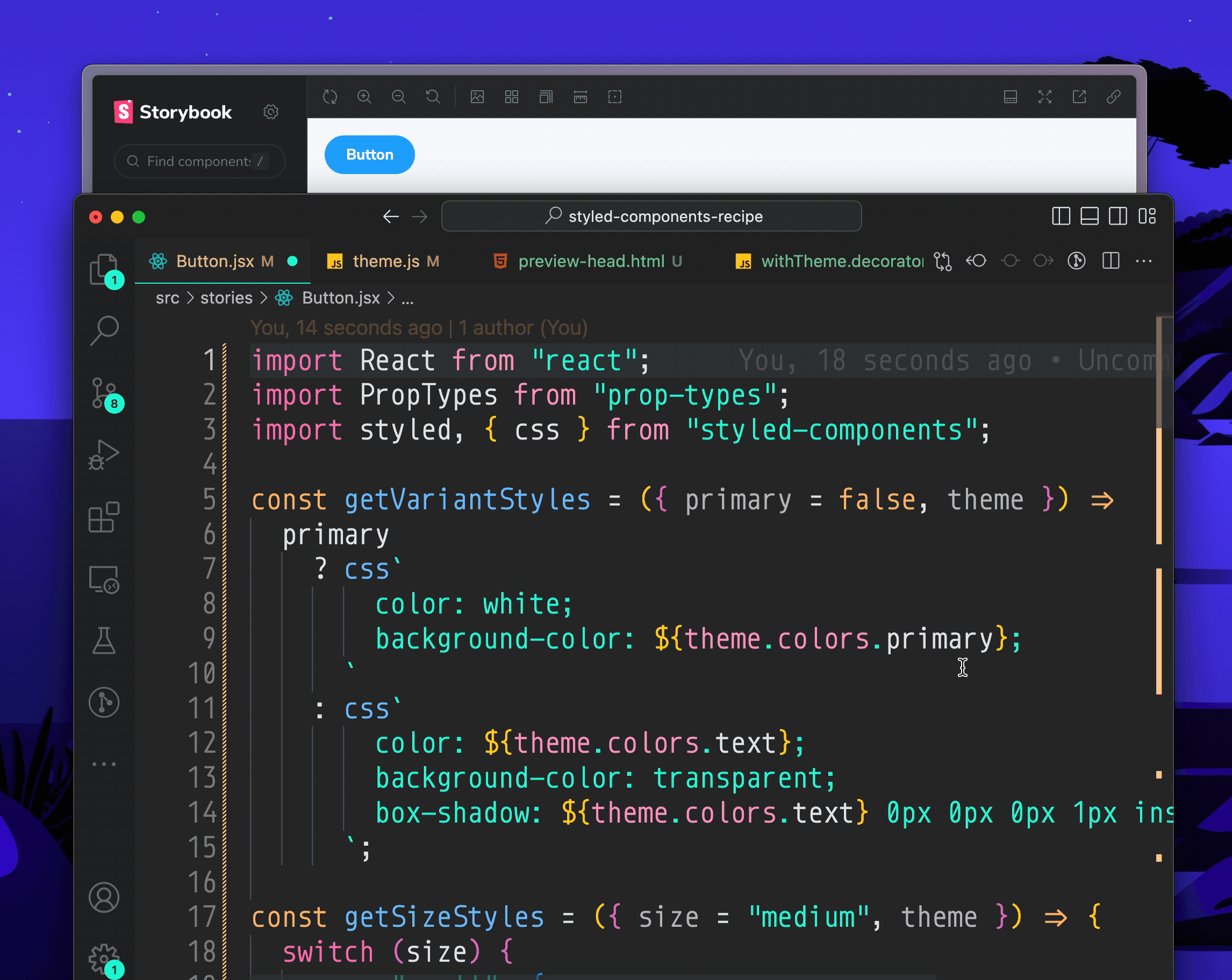This screenshot has height=980, width=1232.
Task: Split the editor using the split icon
Action: click(x=1111, y=261)
